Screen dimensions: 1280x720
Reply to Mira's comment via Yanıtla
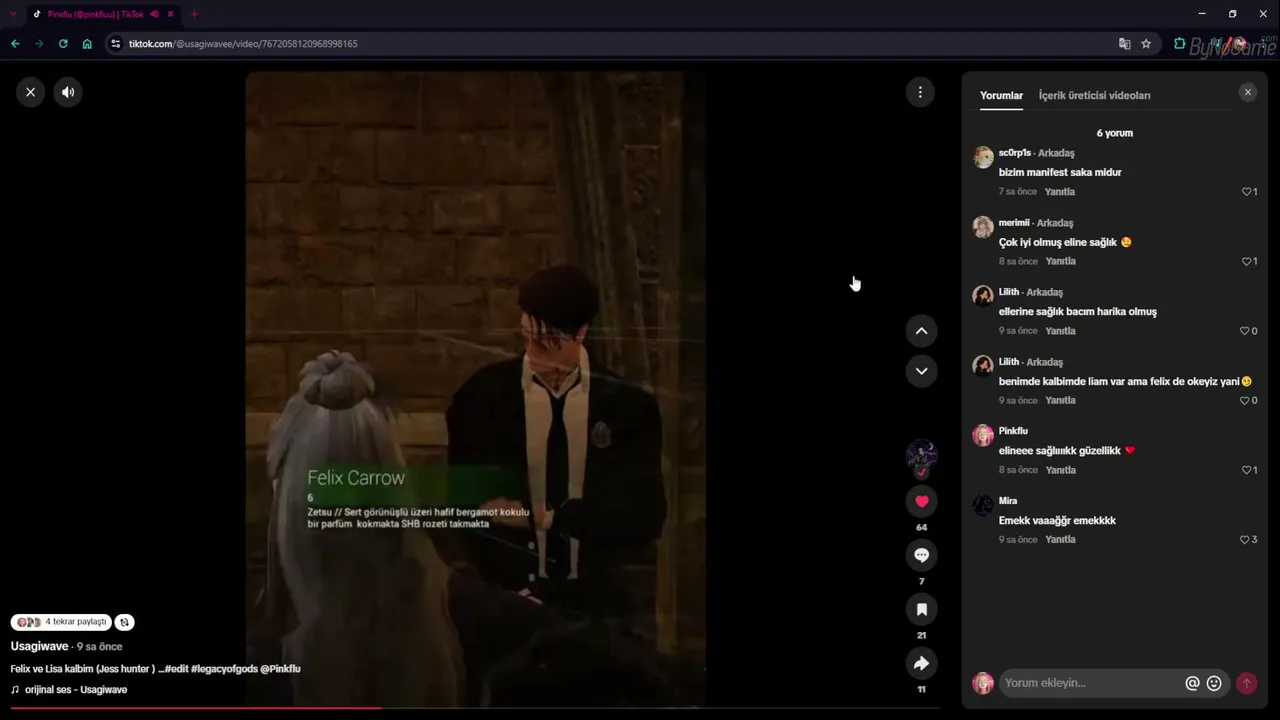tap(1060, 540)
